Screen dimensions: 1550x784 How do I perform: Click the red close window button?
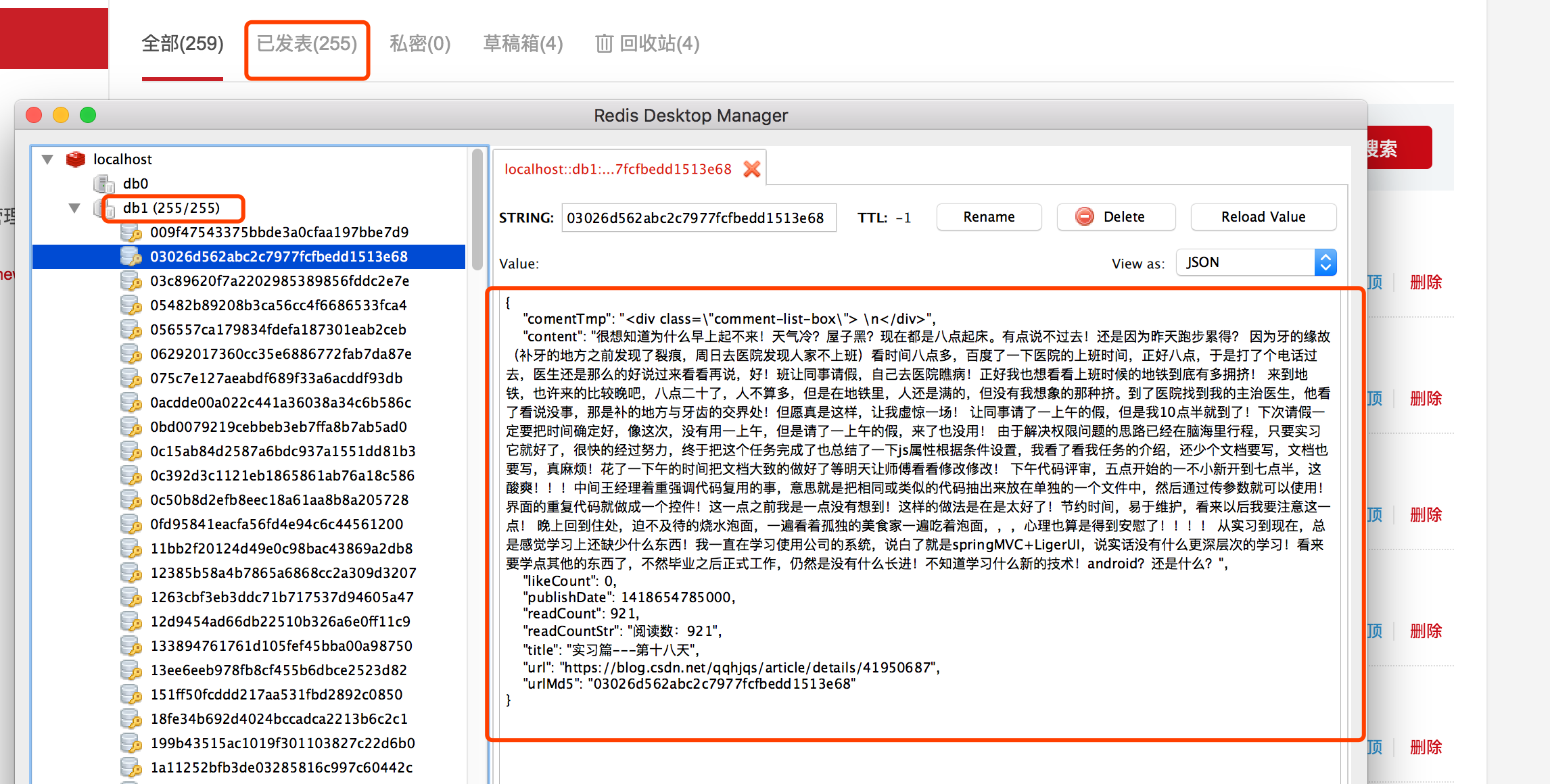tap(34, 115)
